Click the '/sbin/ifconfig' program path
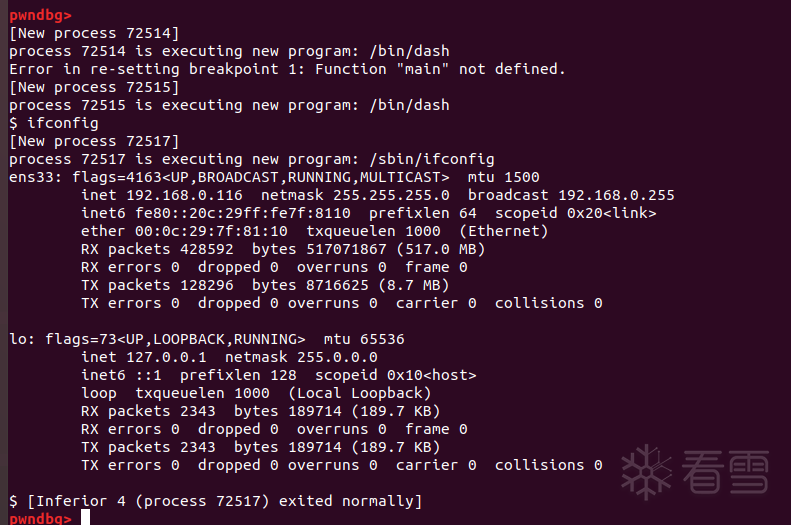Image resolution: width=791 pixels, height=525 pixels. point(432,159)
